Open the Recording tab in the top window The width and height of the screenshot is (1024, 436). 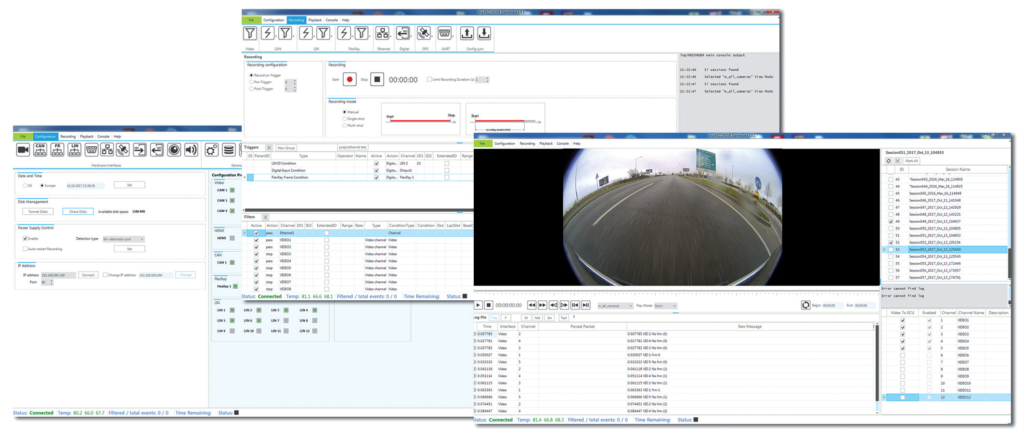click(x=296, y=20)
